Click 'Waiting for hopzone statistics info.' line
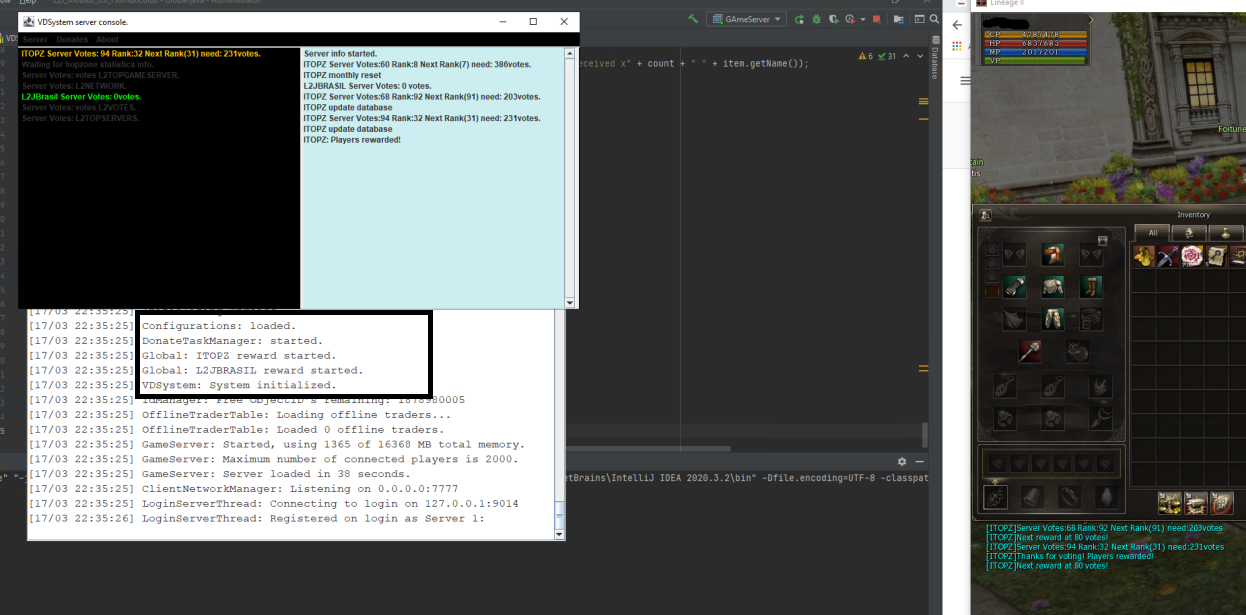Screen dimensions: 1246x615 point(88,64)
